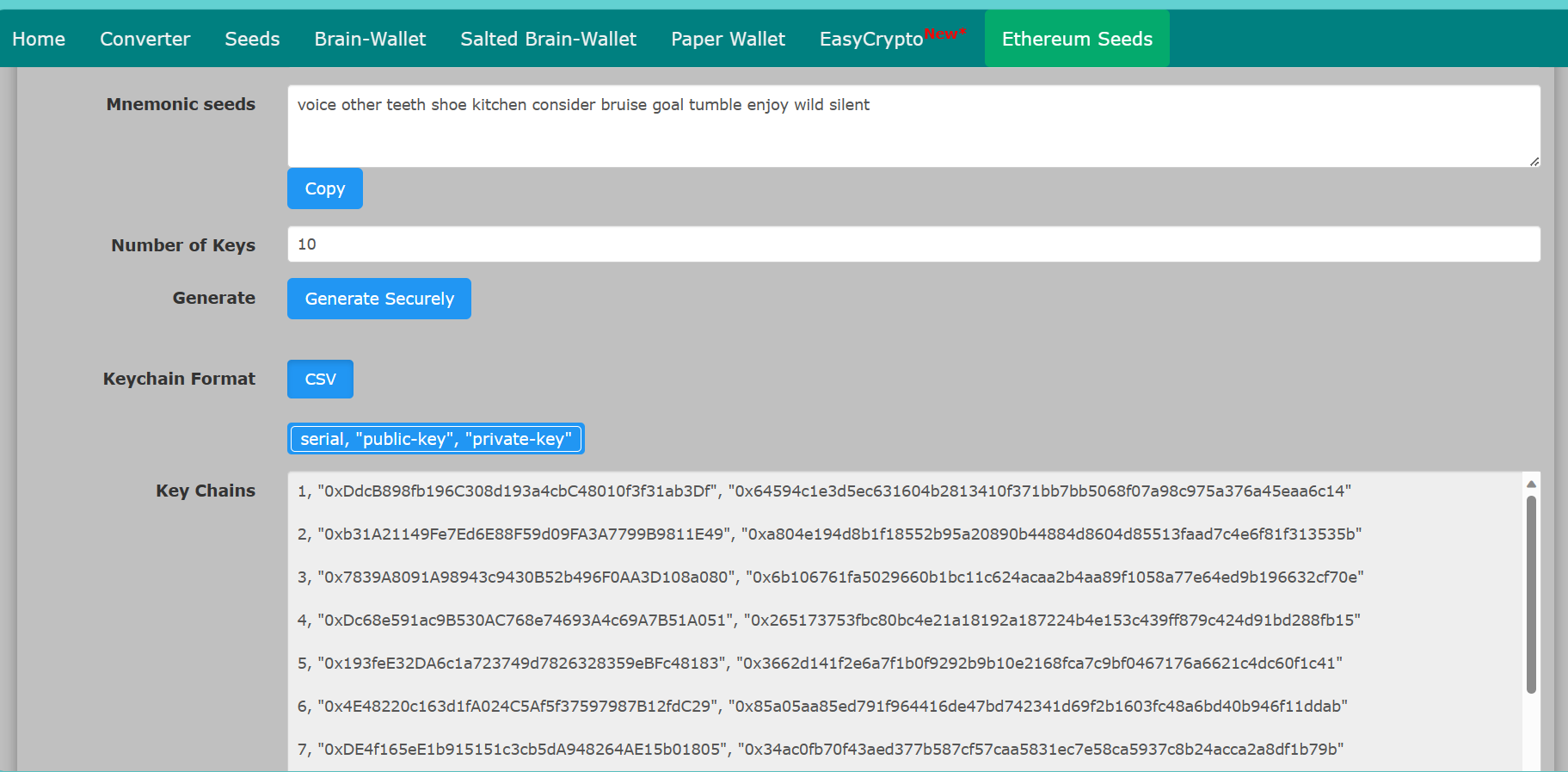Open Salted Brain-Wallet page

(x=548, y=39)
